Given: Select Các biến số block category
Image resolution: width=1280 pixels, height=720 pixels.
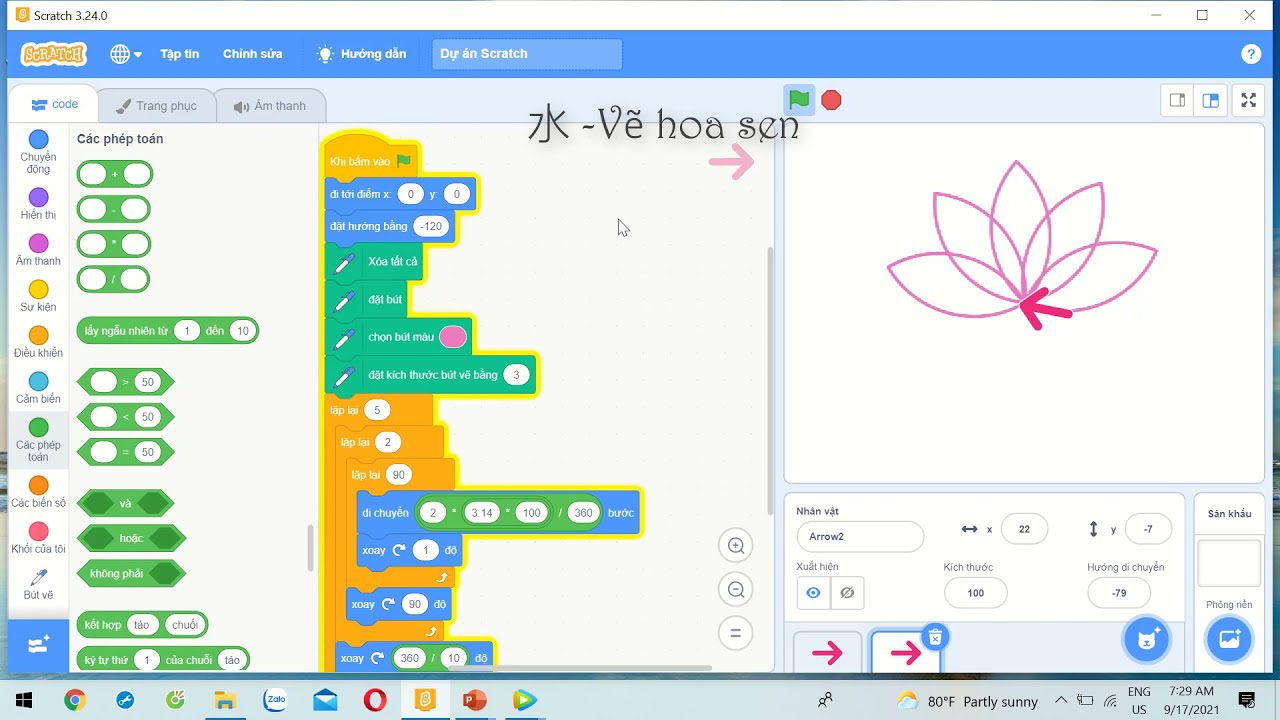Looking at the screenshot, I should pyautogui.click(x=38, y=492).
